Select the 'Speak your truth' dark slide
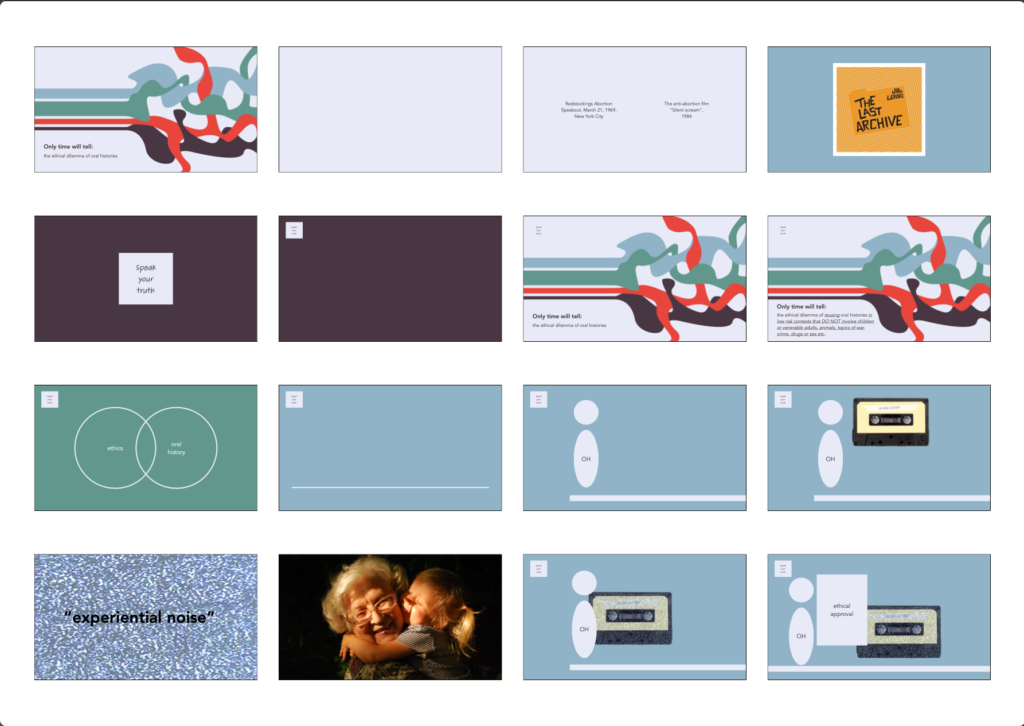 146,278
